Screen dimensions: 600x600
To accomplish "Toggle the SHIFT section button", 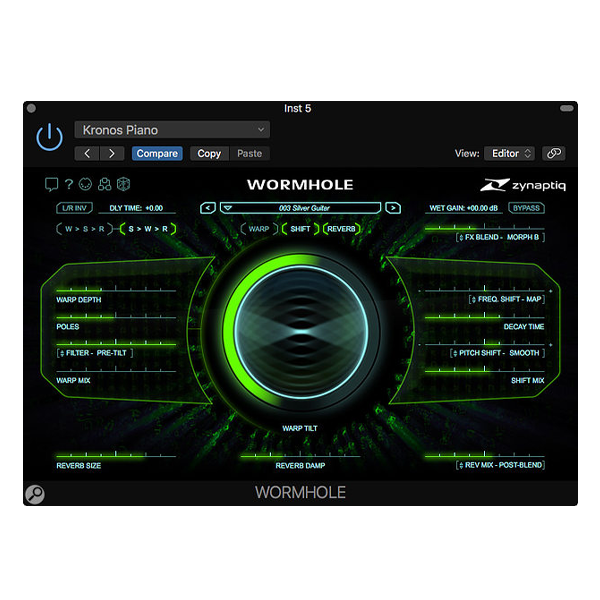I will pos(300,229).
